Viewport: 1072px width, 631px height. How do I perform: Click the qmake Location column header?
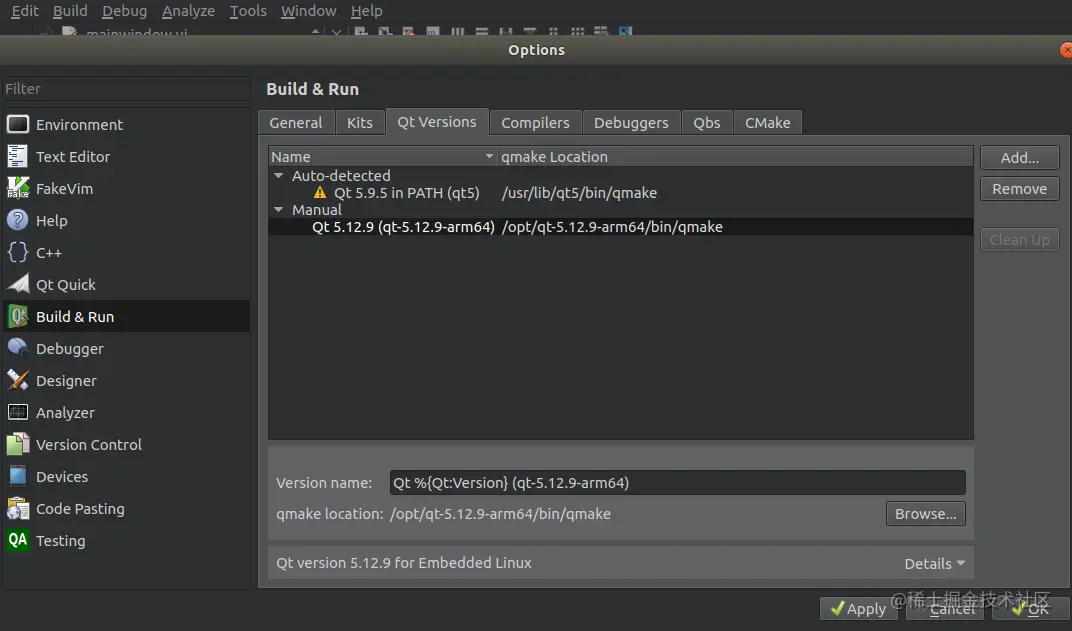pos(735,157)
